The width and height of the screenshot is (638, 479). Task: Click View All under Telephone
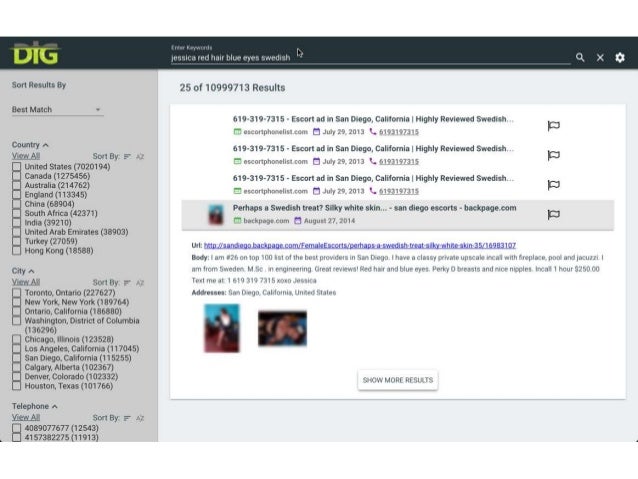[x=26, y=417]
